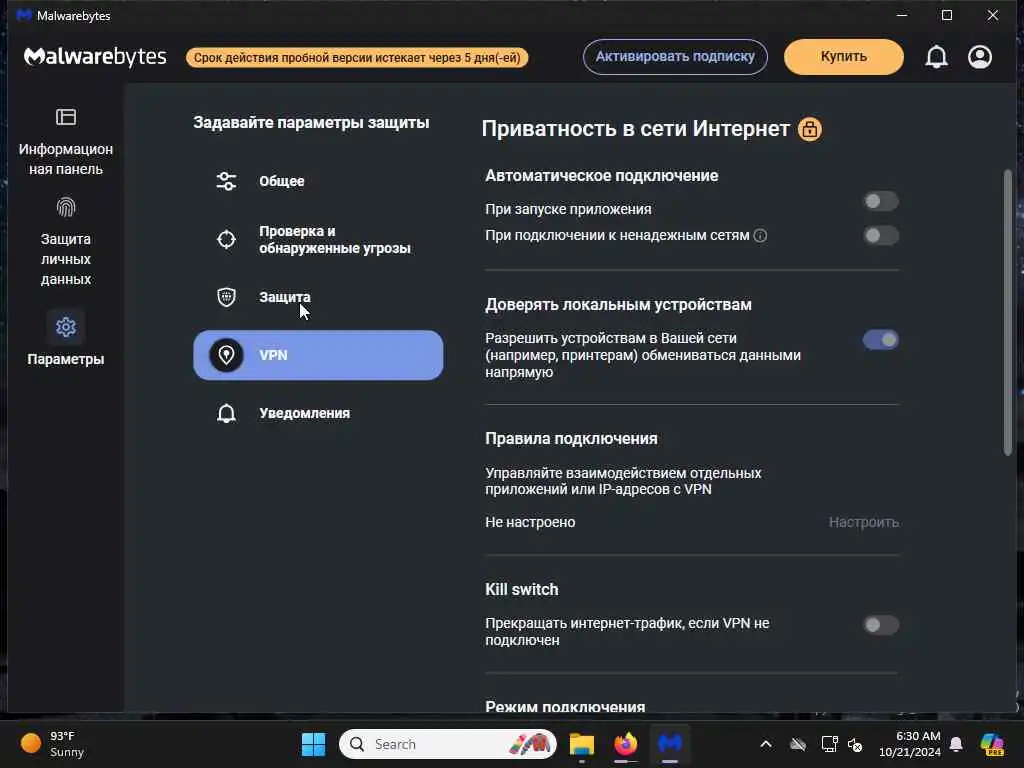Click info icon beside untrusted networks option
This screenshot has width=1024, height=768.
point(760,236)
